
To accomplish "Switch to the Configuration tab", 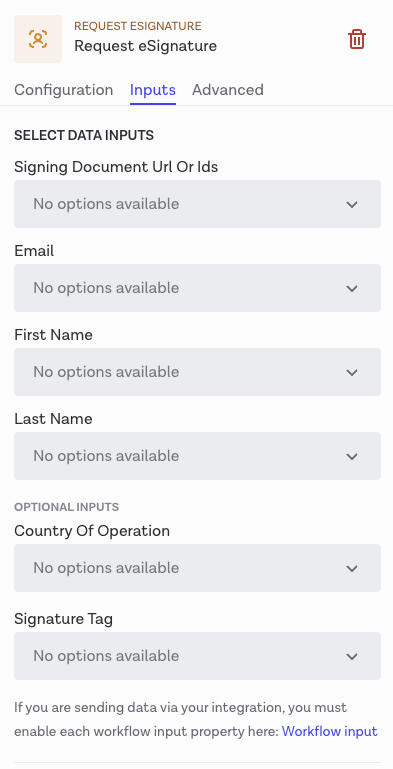I will point(63,90).
